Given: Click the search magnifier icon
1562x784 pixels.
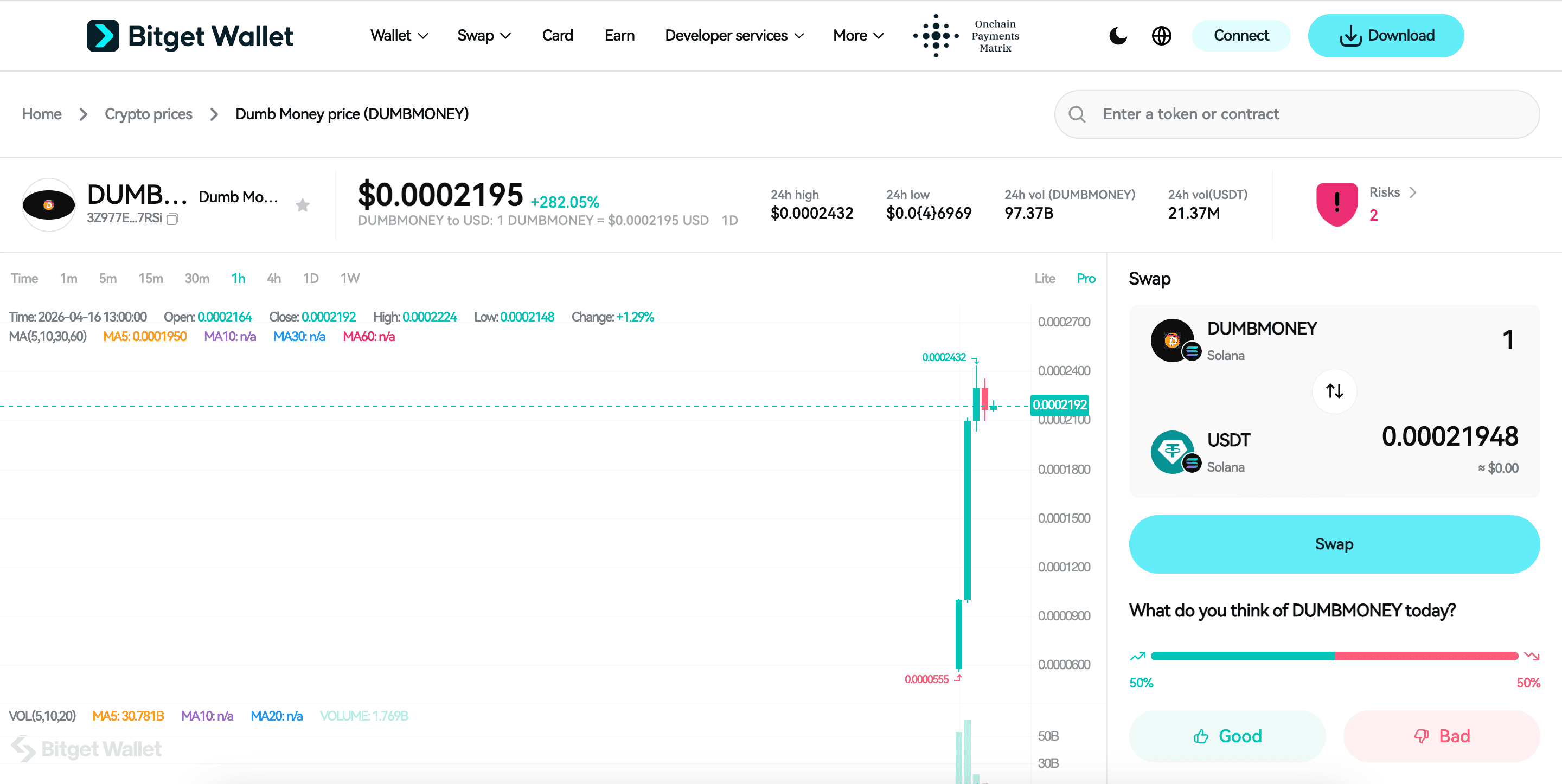Looking at the screenshot, I should 1077,114.
